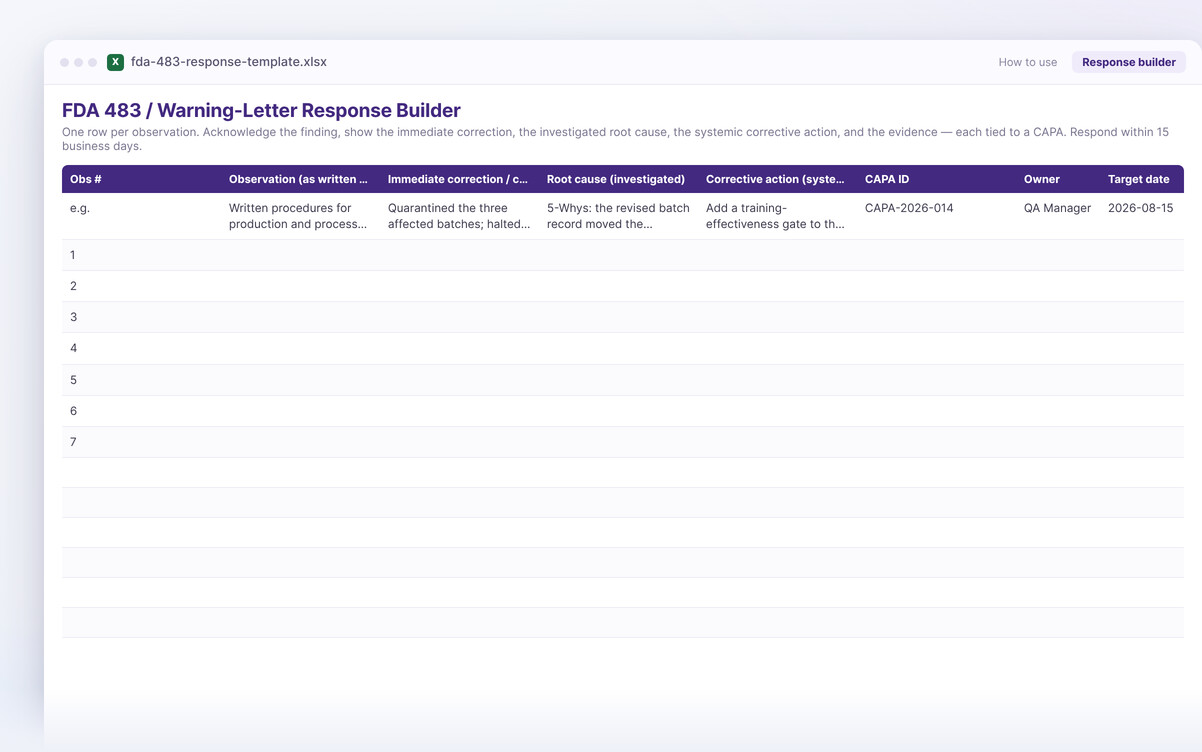The width and height of the screenshot is (1202, 752).
Task: Select the cell 'Add a training-effectiveness gate'
Action: coord(777,216)
